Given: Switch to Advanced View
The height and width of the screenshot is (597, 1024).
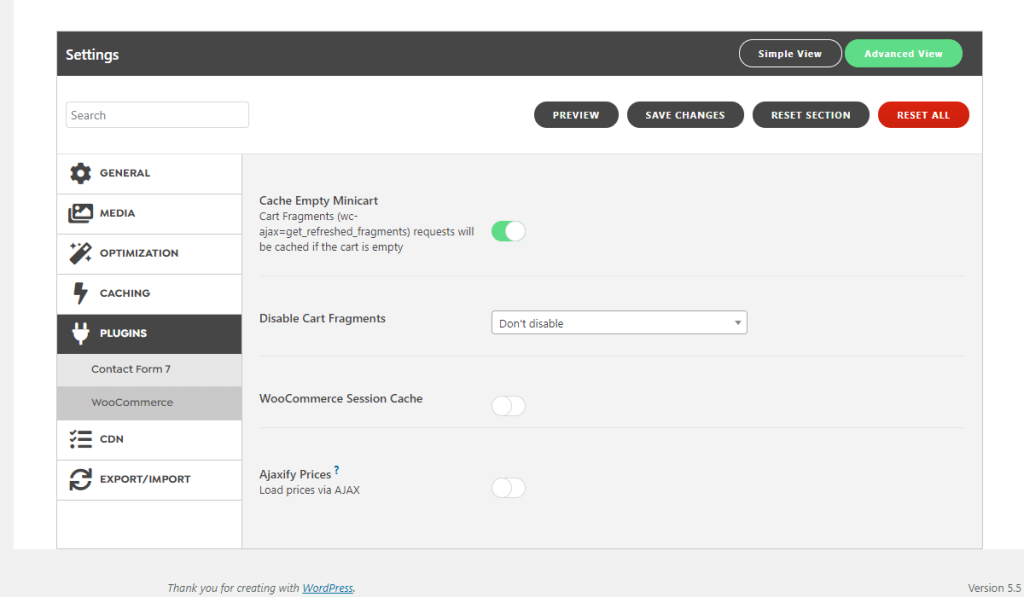Looking at the screenshot, I should pos(903,54).
